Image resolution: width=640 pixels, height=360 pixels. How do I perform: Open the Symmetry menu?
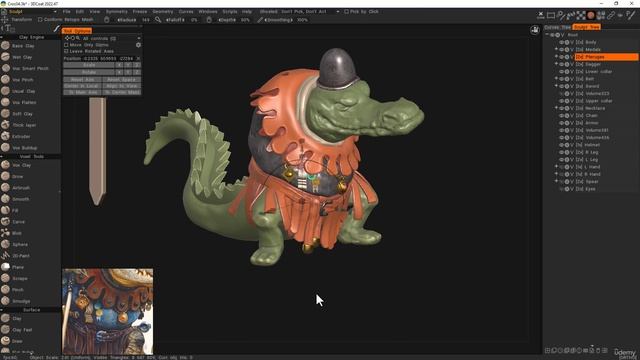pos(116,12)
